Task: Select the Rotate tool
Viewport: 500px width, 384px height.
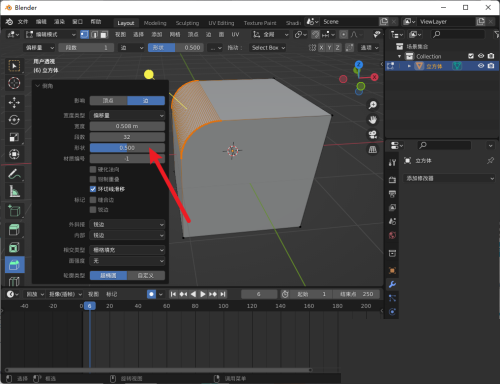Action: [14, 120]
